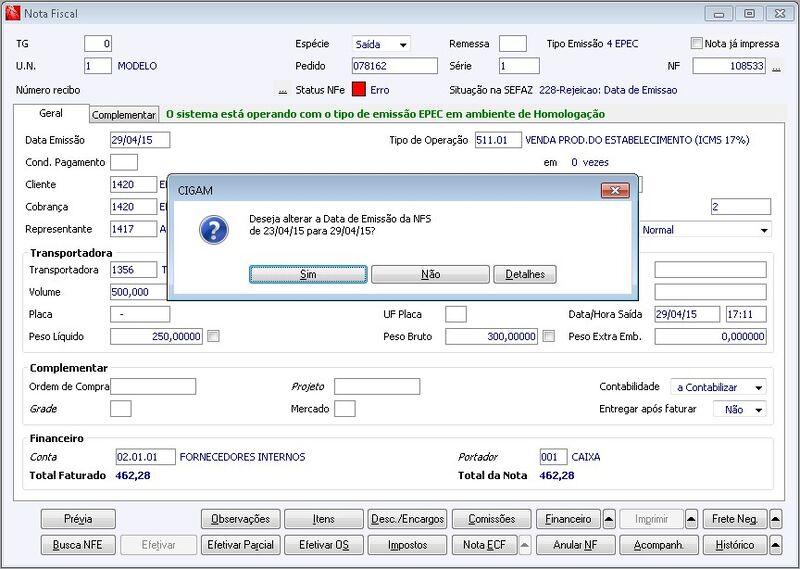Click the Efetivar Parcial button
Screen dimensions: 800x569
[240, 545]
